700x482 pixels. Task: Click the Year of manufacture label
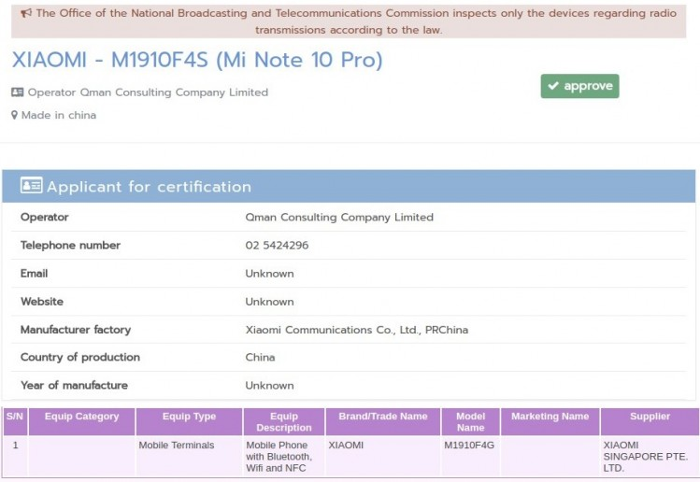click(74, 386)
